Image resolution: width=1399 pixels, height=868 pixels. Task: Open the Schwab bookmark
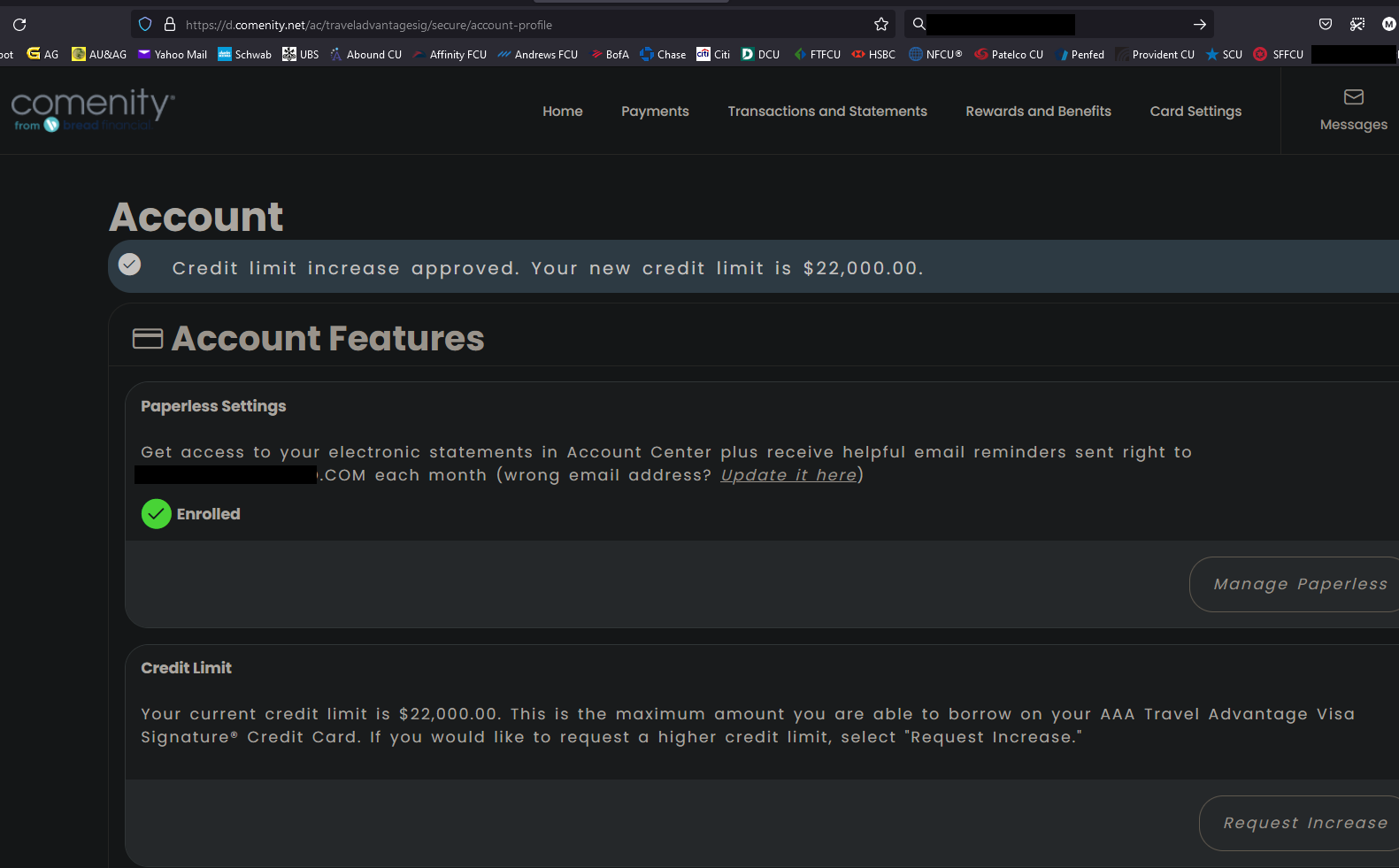pyautogui.click(x=245, y=54)
